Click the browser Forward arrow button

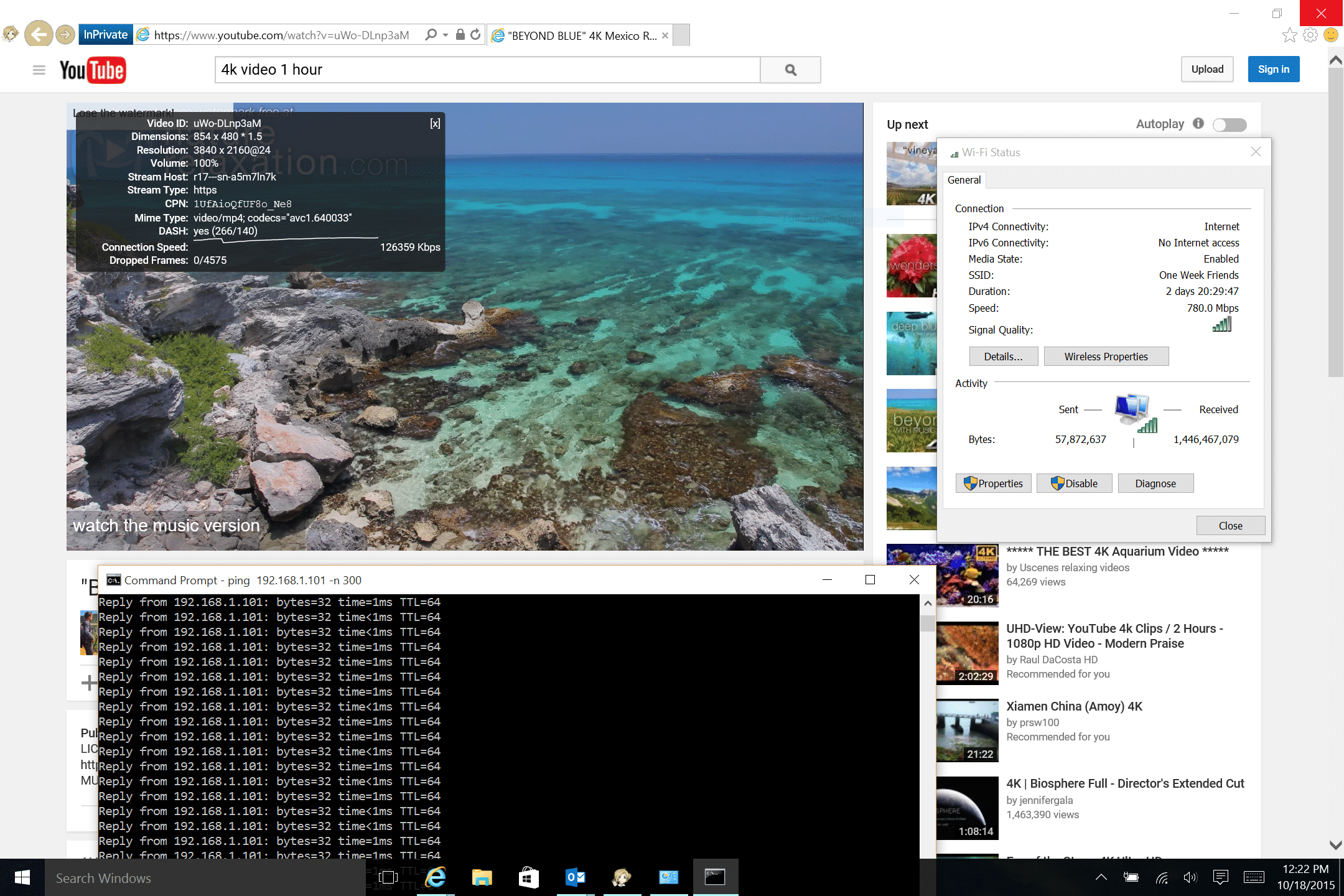pos(65,34)
